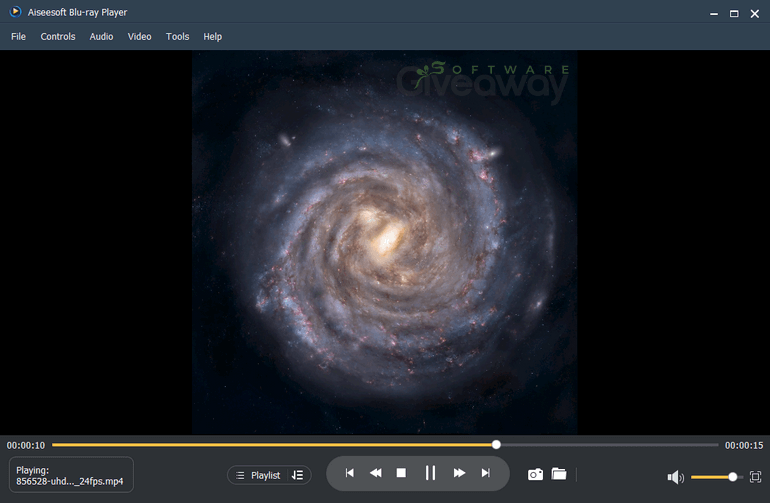The image size is (770, 503).
Task: Enter full screen mode
Action: 755,476
